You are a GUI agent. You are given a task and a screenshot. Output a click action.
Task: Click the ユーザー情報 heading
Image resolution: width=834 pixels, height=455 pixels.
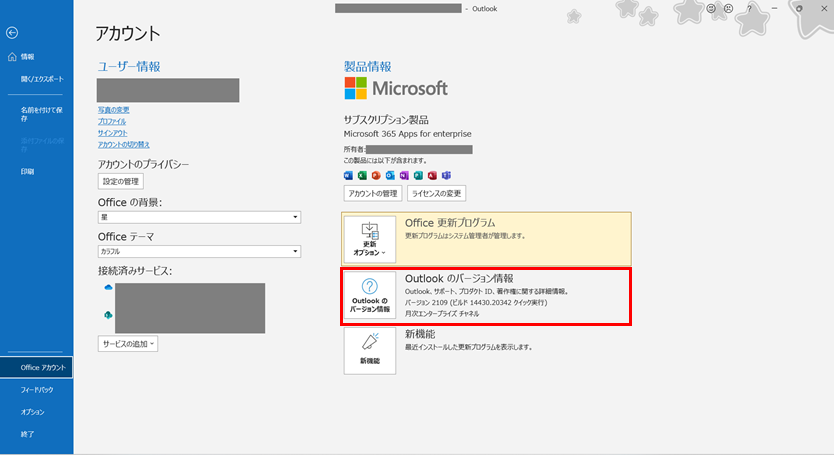point(129,67)
